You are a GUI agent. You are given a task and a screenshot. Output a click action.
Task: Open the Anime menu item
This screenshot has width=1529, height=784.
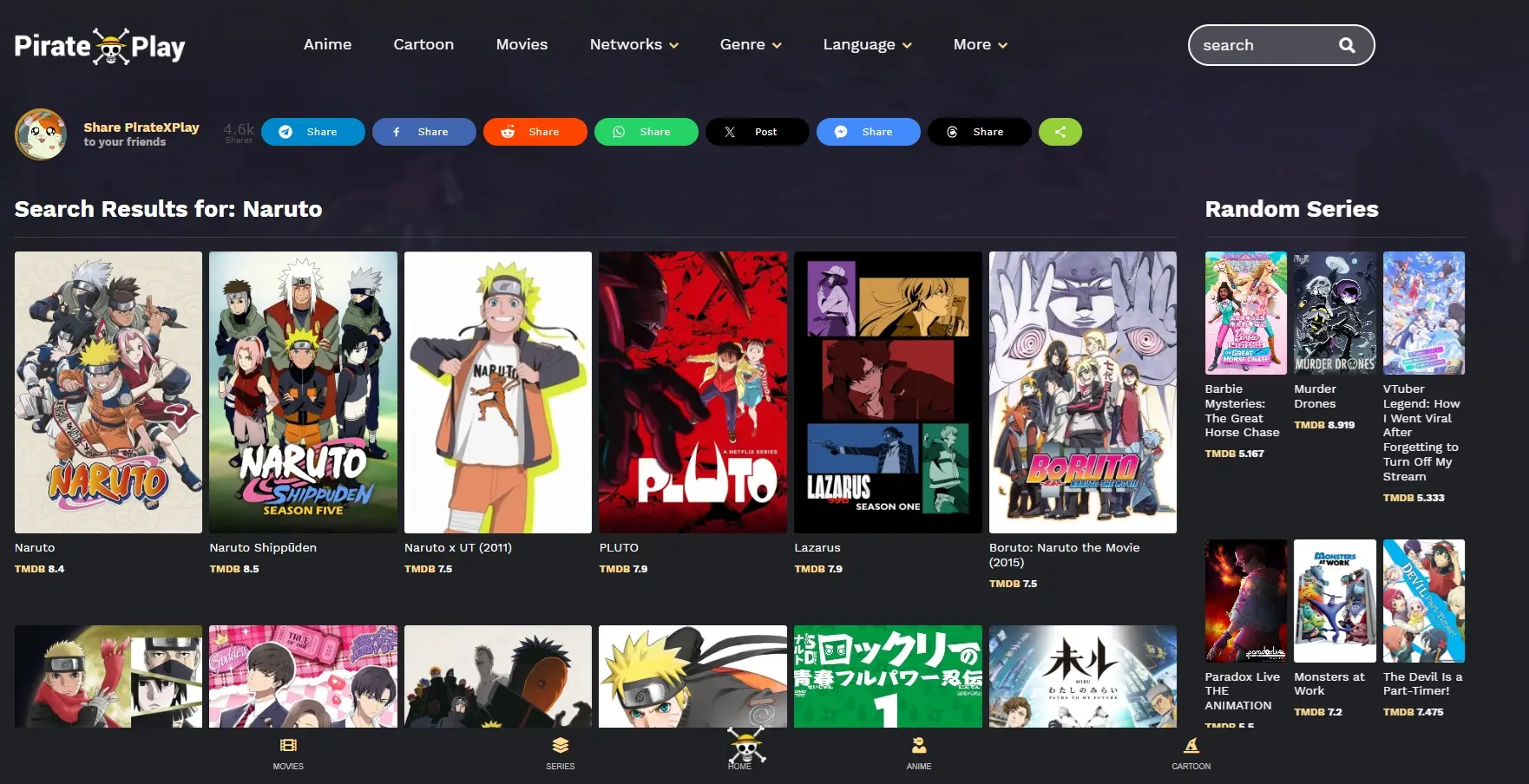[328, 44]
